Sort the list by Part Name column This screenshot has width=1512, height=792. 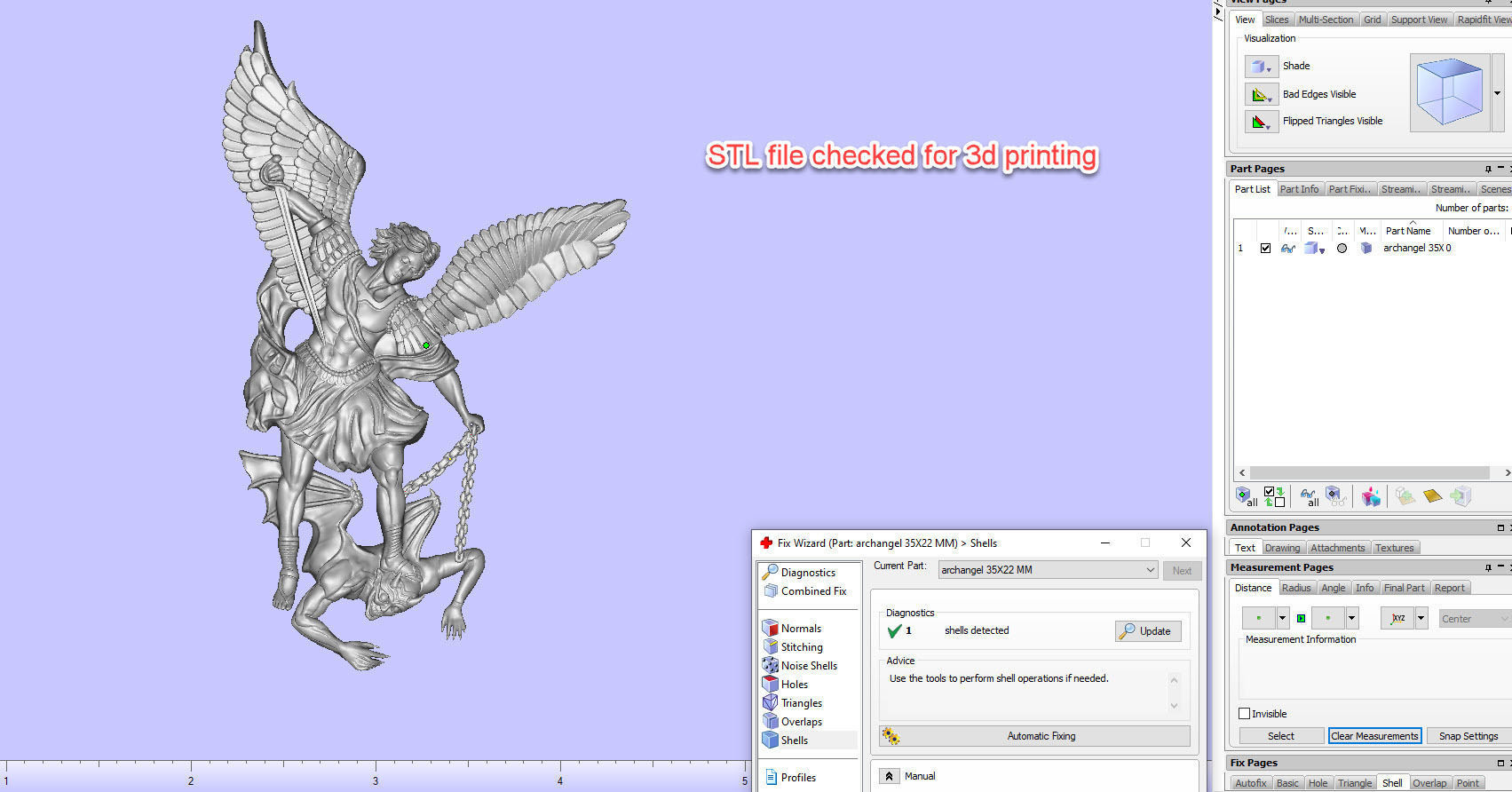1408,231
